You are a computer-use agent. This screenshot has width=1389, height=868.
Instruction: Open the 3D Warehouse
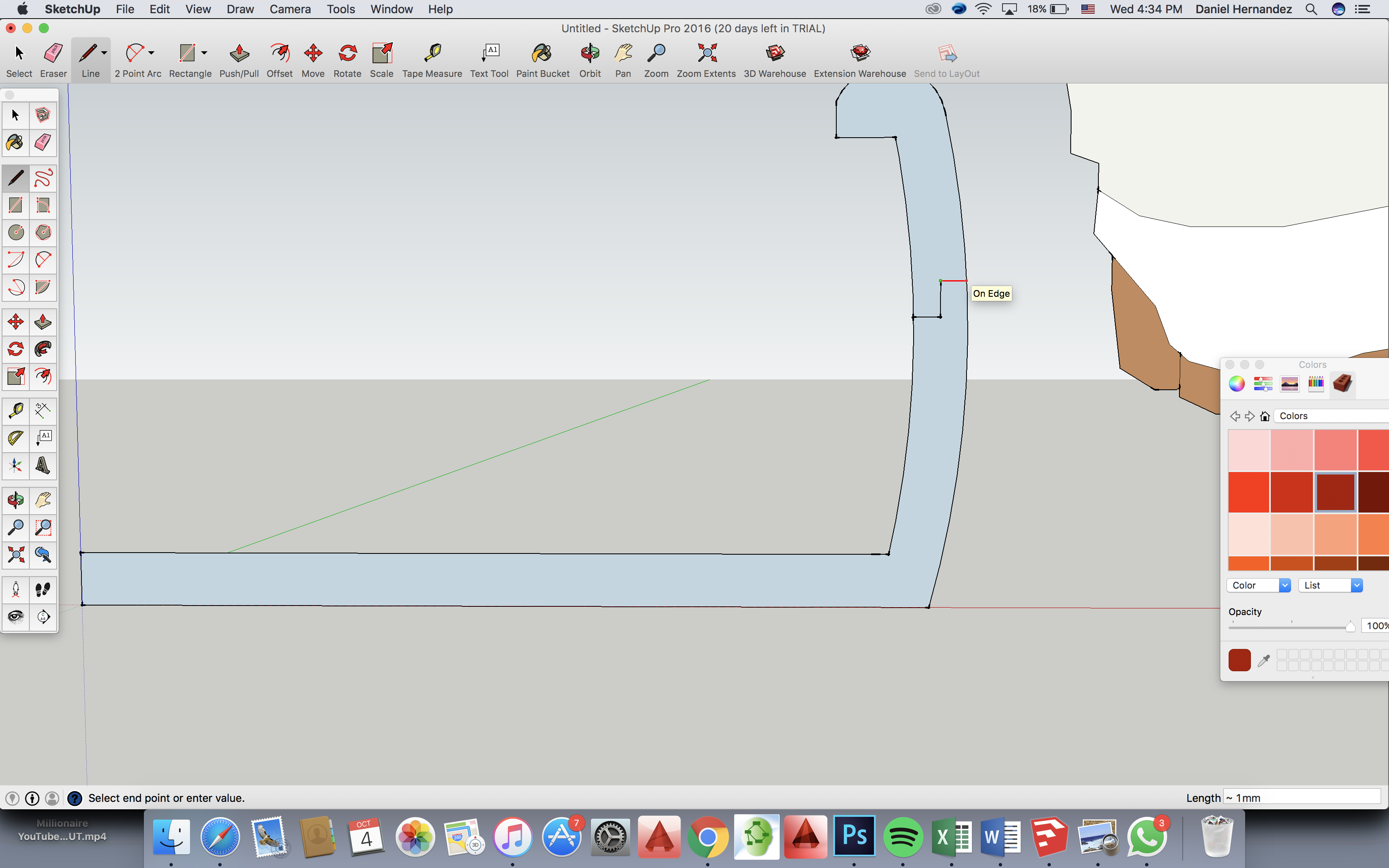[x=775, y=60]
